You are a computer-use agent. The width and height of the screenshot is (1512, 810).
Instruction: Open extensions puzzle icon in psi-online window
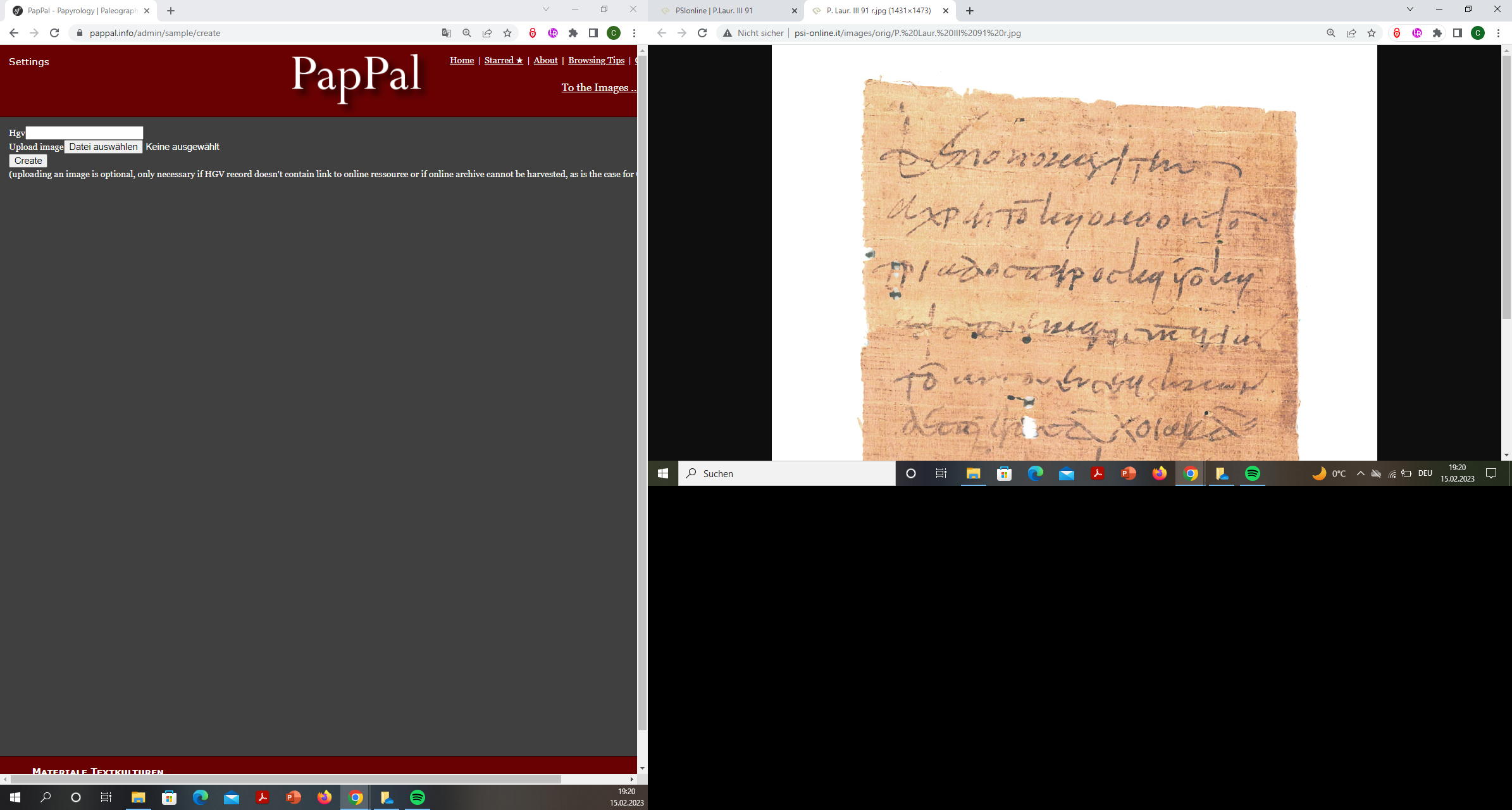pyautogui.click(x=1437, y=33)
